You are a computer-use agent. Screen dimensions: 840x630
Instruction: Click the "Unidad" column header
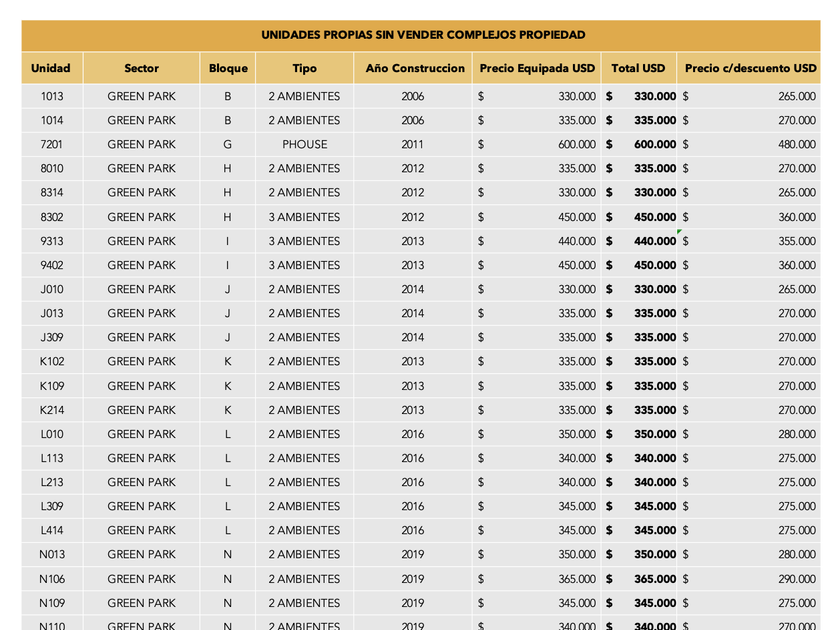(x=51, y=69)
